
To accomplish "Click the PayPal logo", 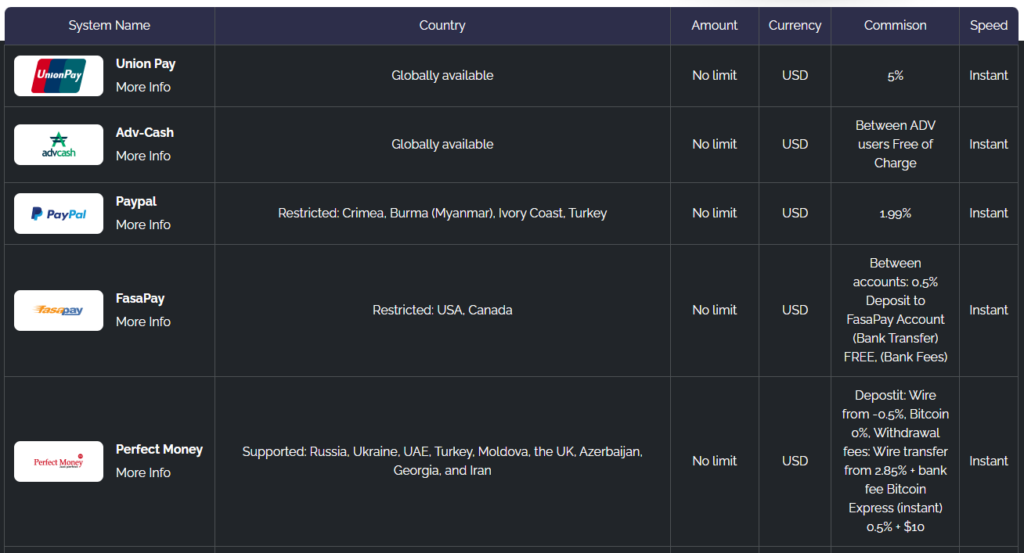I will (59, 213).
